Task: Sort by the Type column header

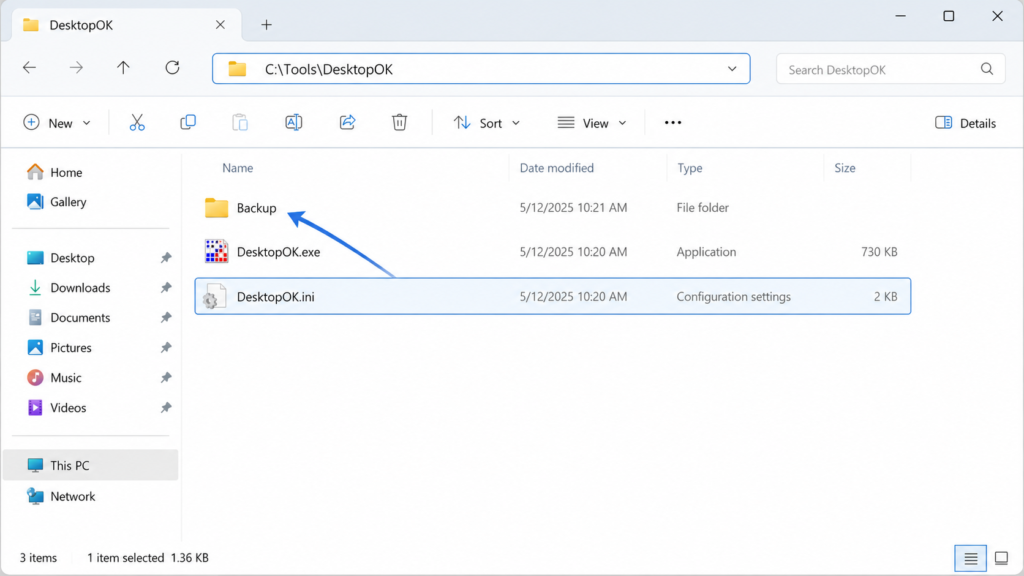Action: point(690,168)
